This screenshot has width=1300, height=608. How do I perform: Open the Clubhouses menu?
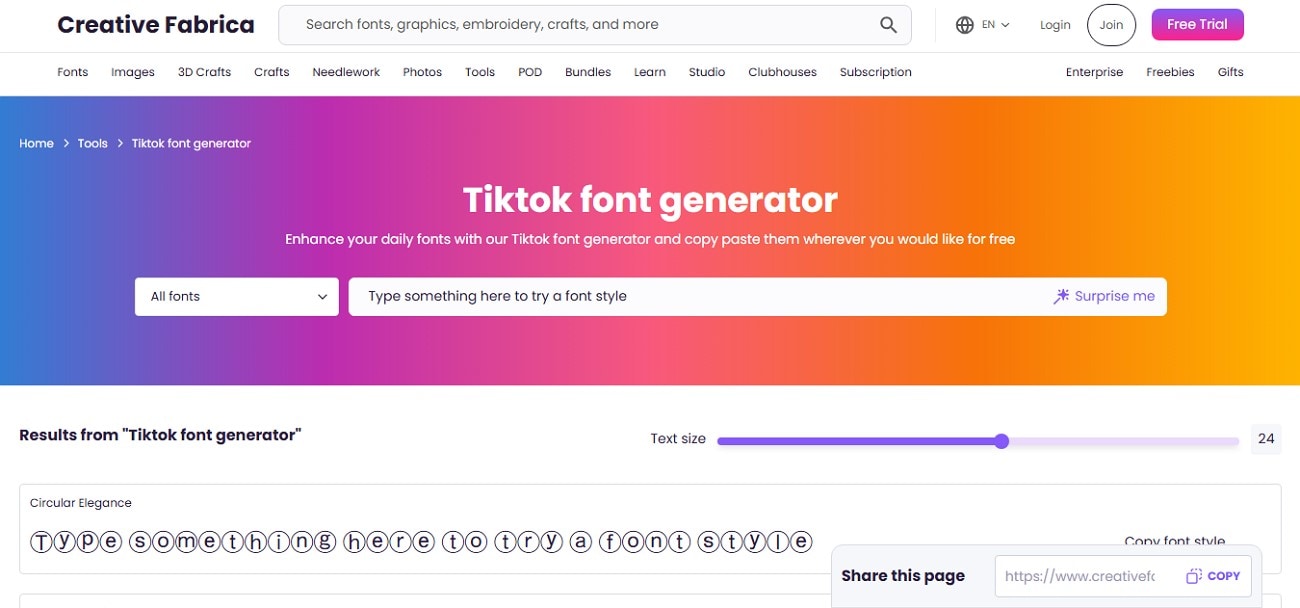pyautogui.click(x=782, y=72)
